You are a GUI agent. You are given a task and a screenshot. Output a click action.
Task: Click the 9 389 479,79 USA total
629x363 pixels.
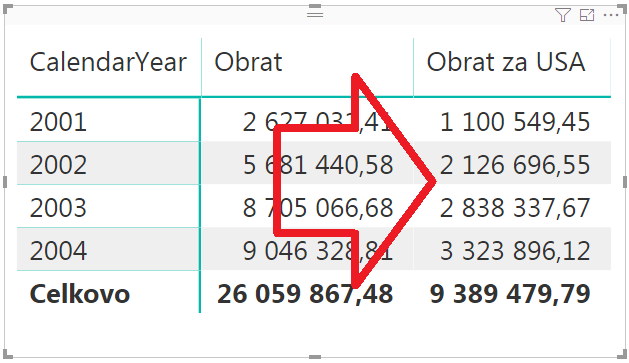[510, 294]
